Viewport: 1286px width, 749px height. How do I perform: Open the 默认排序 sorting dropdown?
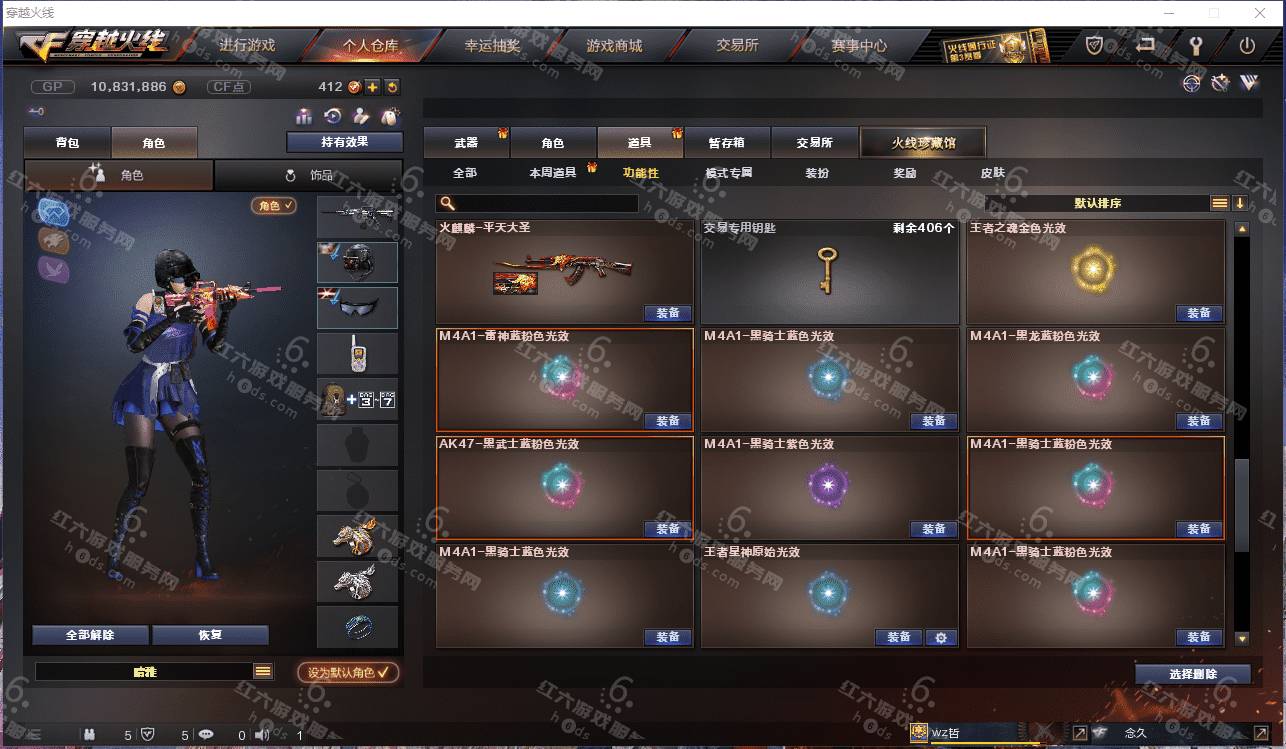(1097, 203)
